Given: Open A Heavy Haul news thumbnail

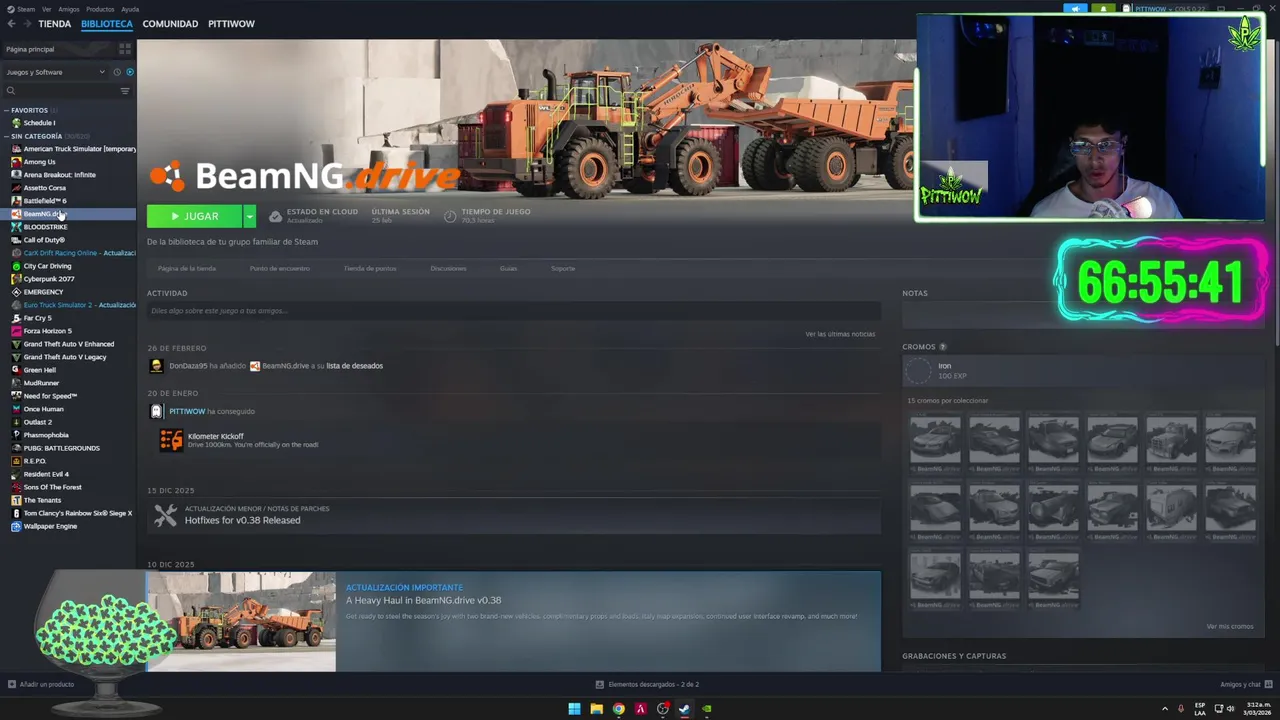Looking at the screenshot, I should coord(241,621).
